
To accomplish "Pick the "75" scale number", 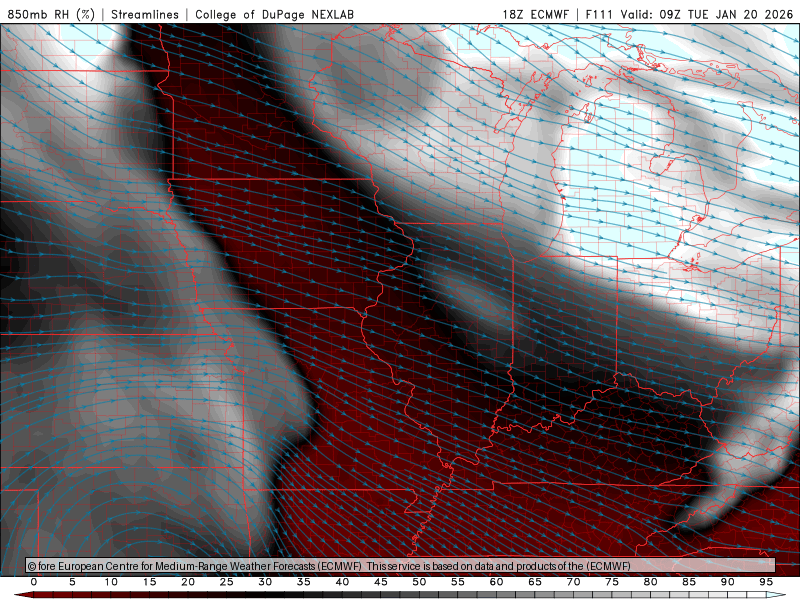I will [x=612, y=582].
